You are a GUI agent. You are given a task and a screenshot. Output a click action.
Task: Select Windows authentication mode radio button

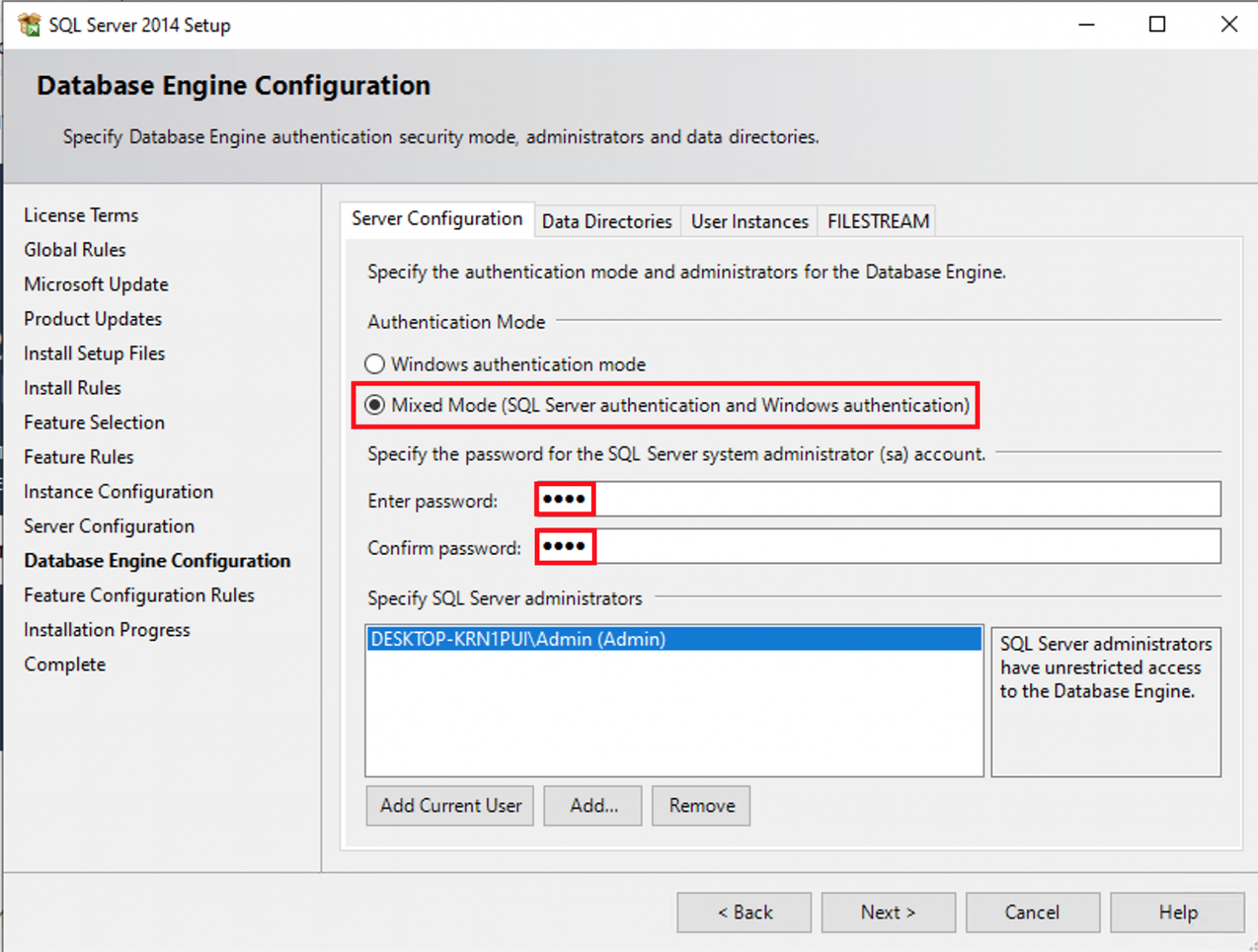374,364
